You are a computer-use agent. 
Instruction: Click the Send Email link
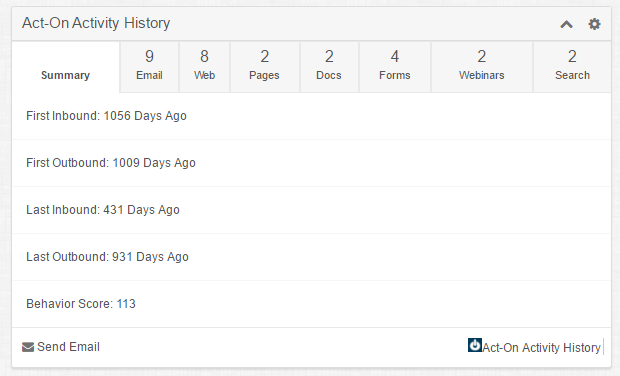pyautogui.click(x=68, y=347)
